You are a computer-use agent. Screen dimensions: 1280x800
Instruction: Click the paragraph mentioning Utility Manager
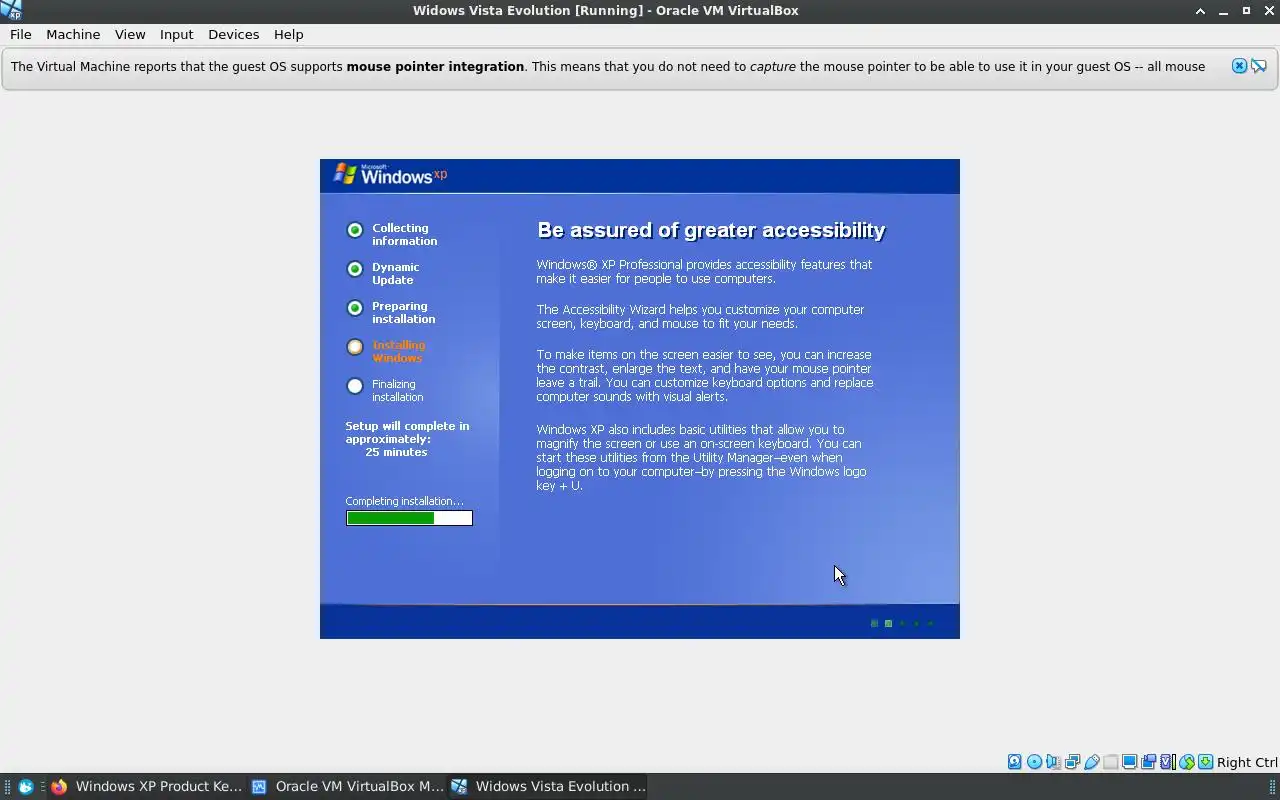click(701, 457)
